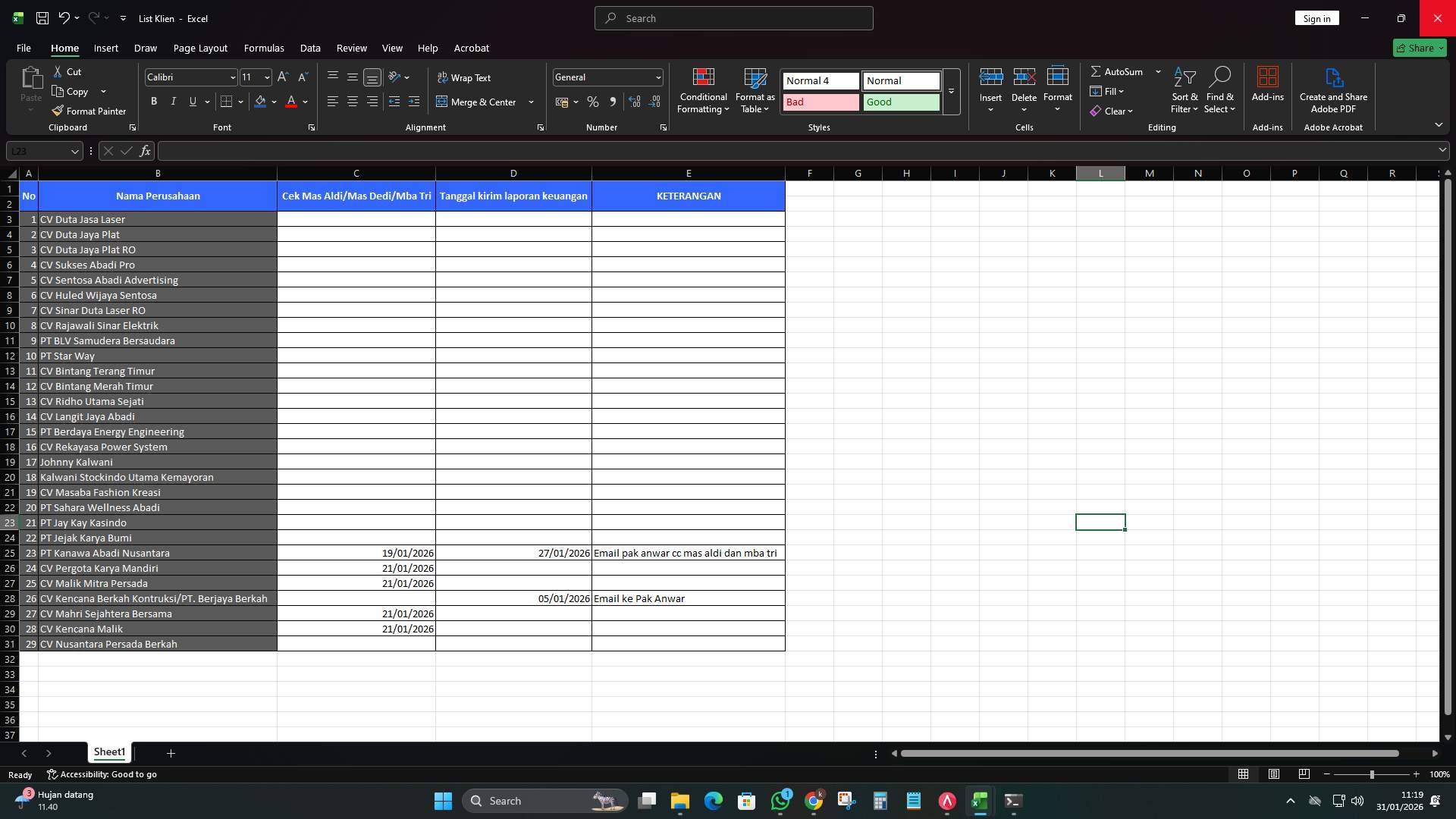Click Increase Decimal
The height and width of the screenshot is (819, 1456).
click(635, 101)
